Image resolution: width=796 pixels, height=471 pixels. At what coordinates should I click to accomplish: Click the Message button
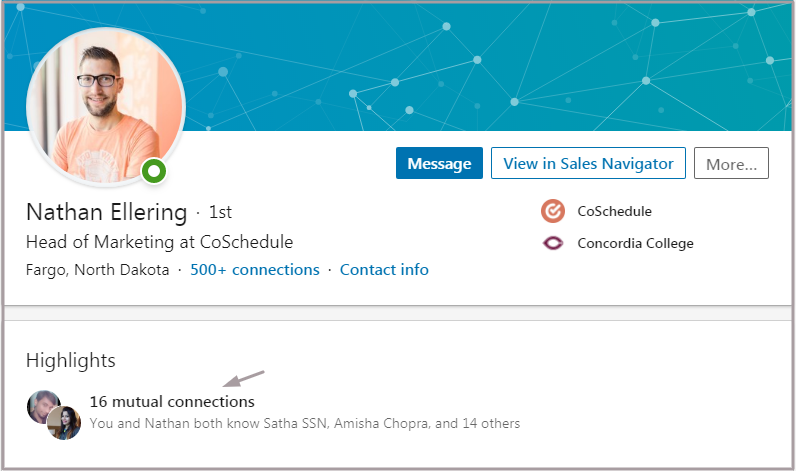coord(439,163)
